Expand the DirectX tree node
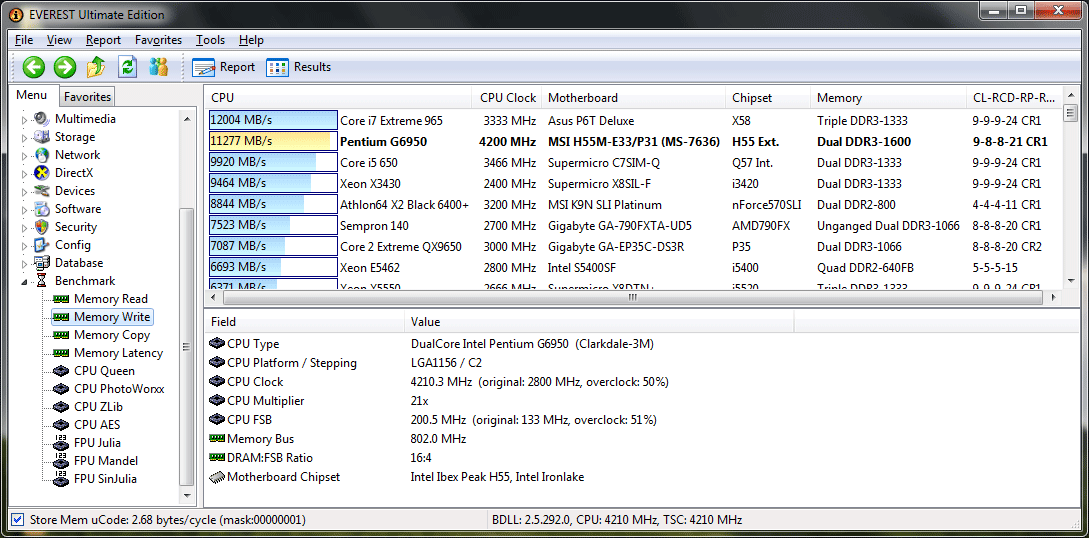The width and height of the screenshot is (1089, 538). (24, 174)
